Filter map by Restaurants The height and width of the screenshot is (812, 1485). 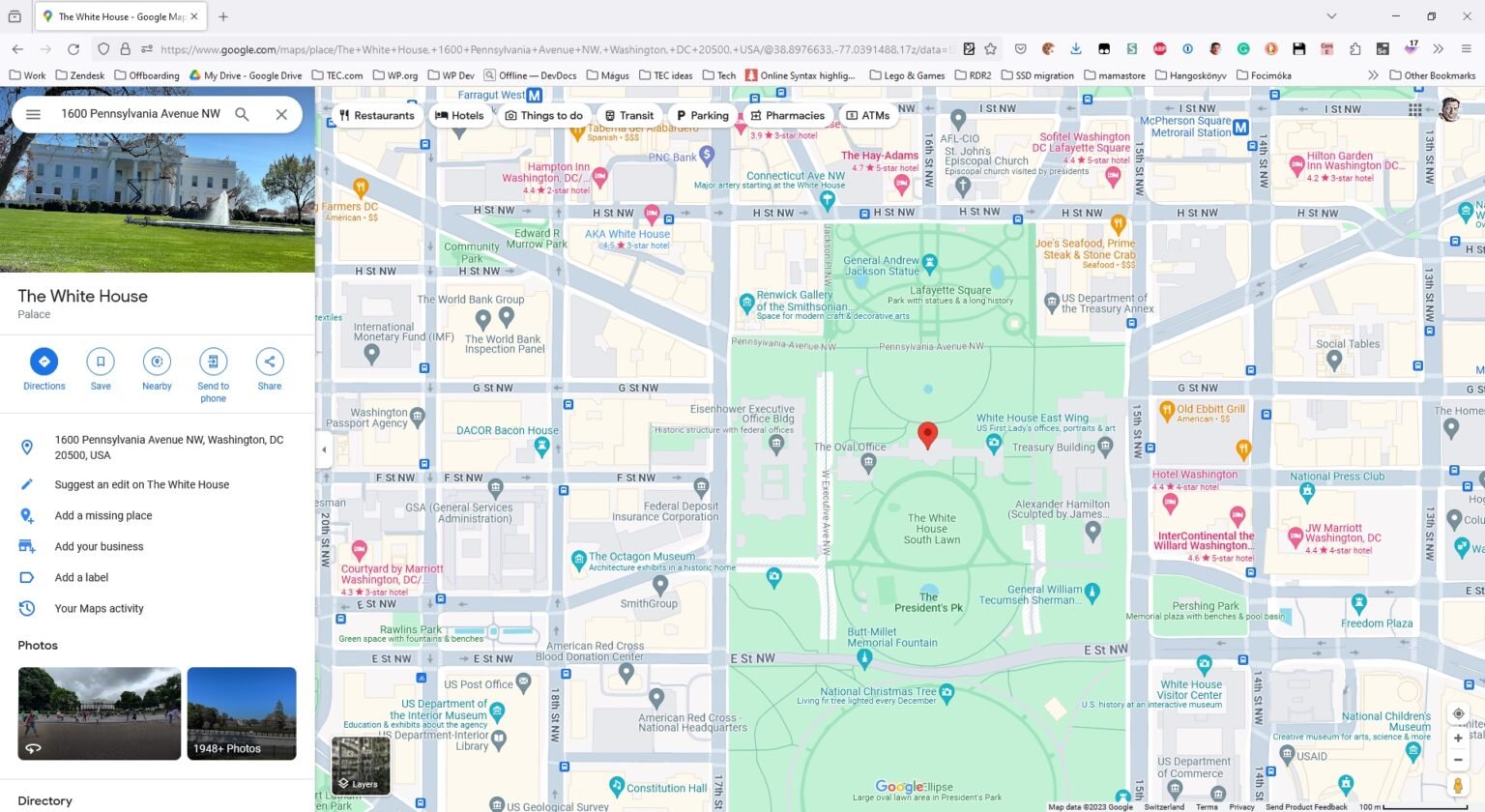[x=376, y=115]
